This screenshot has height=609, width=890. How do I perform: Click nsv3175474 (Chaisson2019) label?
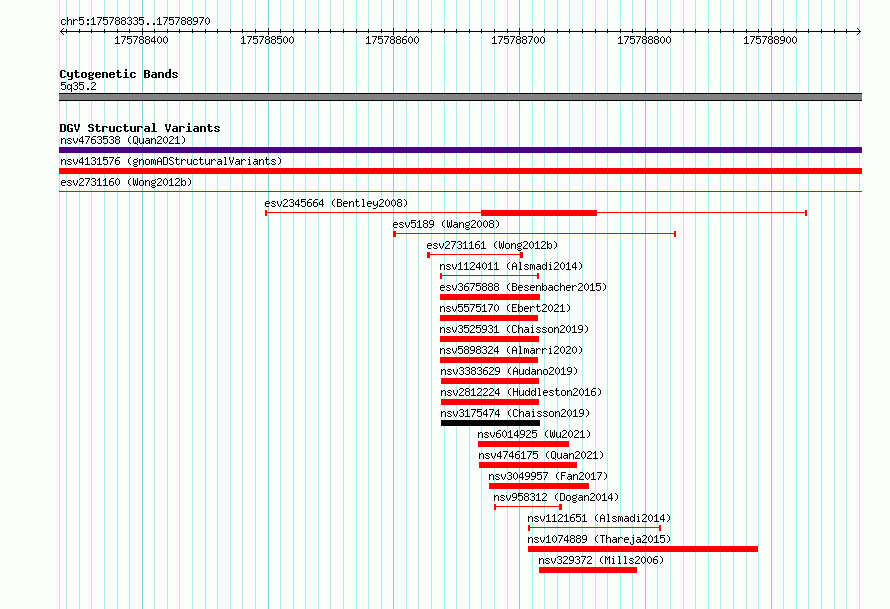click(x=515, y=413)
